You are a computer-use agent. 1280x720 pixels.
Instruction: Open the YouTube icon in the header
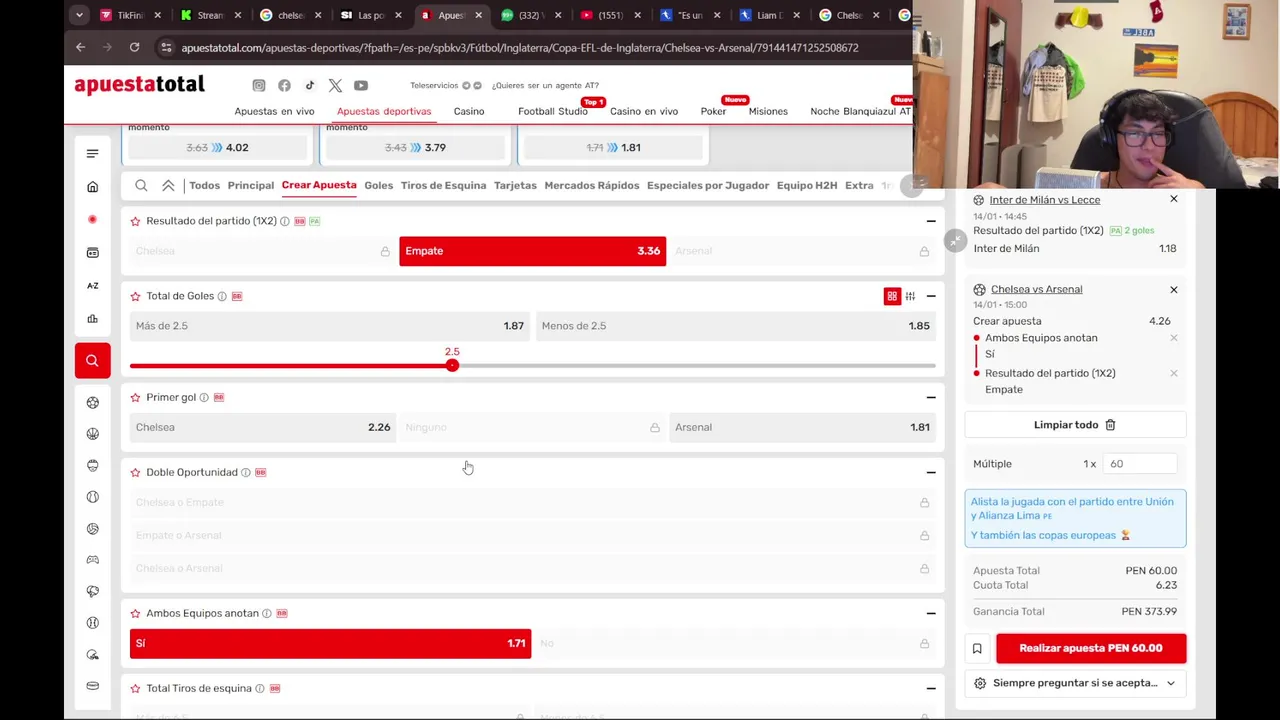pos(361,86)
